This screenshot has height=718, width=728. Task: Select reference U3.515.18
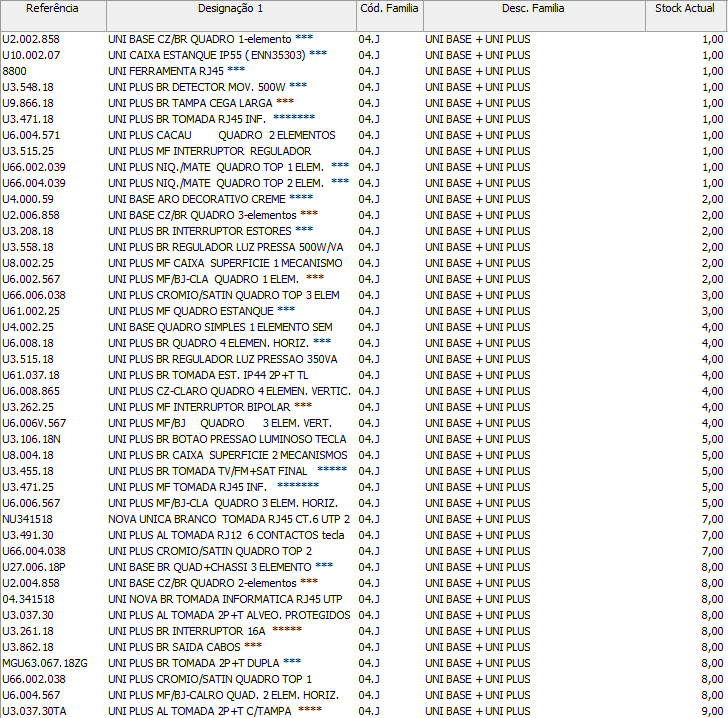tap(28, 360)
